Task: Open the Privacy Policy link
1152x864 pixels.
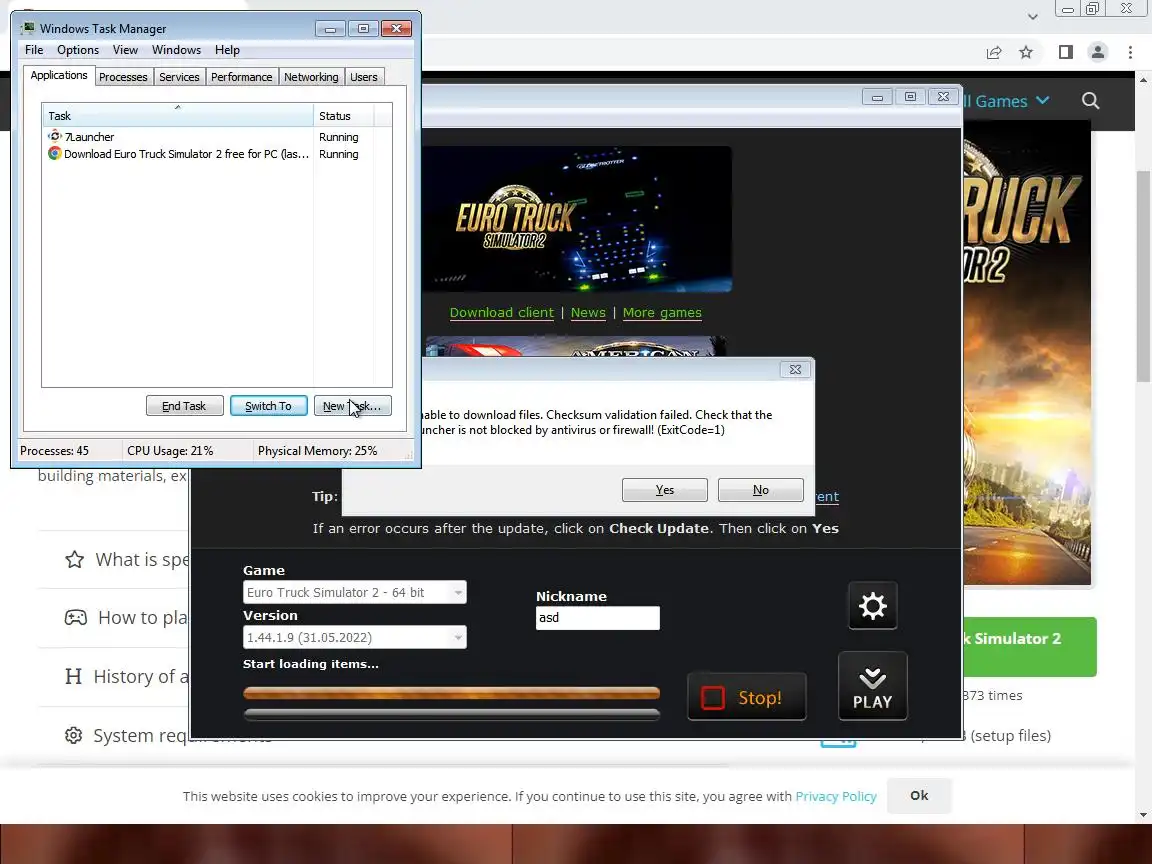Action: (836, 796)
